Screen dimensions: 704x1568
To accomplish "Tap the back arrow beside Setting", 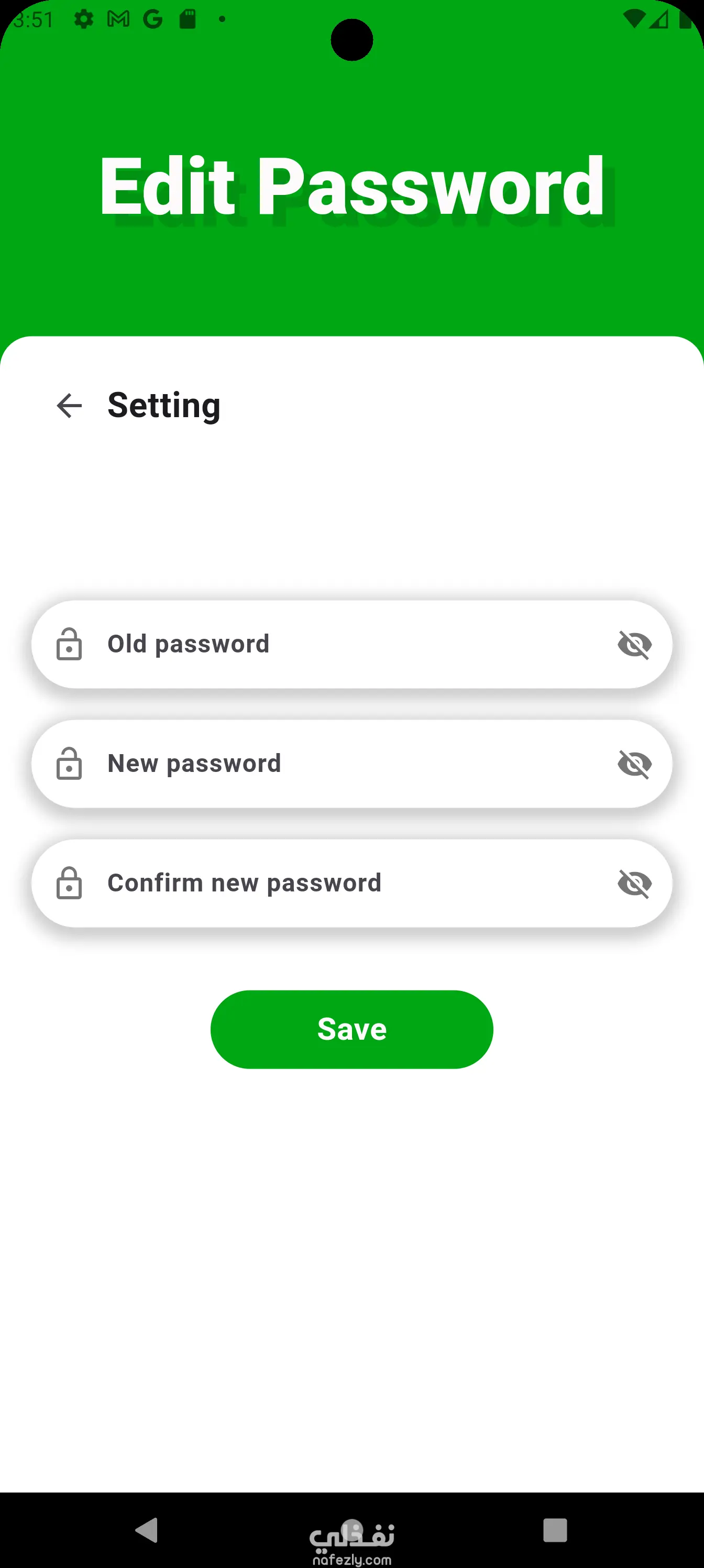I will [69, 406].
